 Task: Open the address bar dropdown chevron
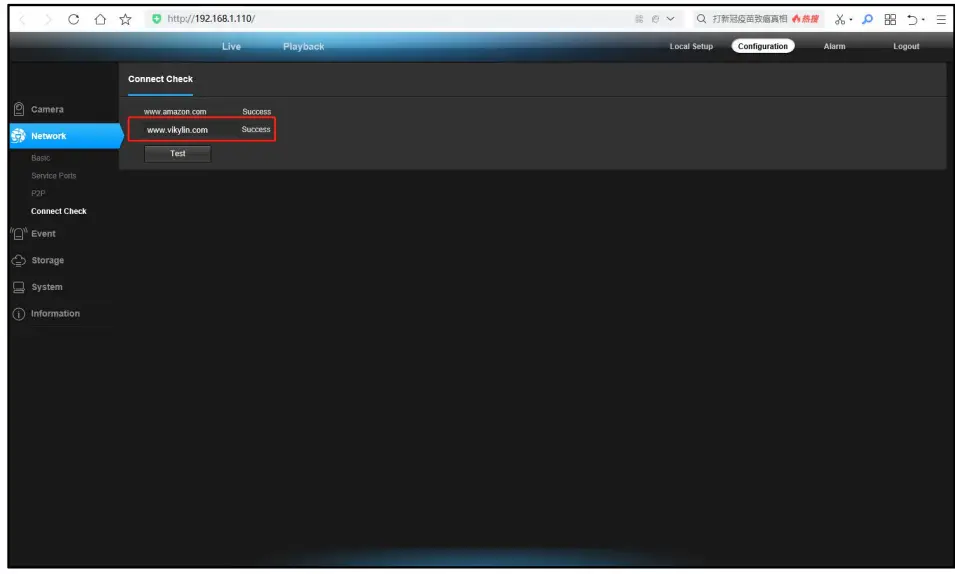click(x=671, y=19)
